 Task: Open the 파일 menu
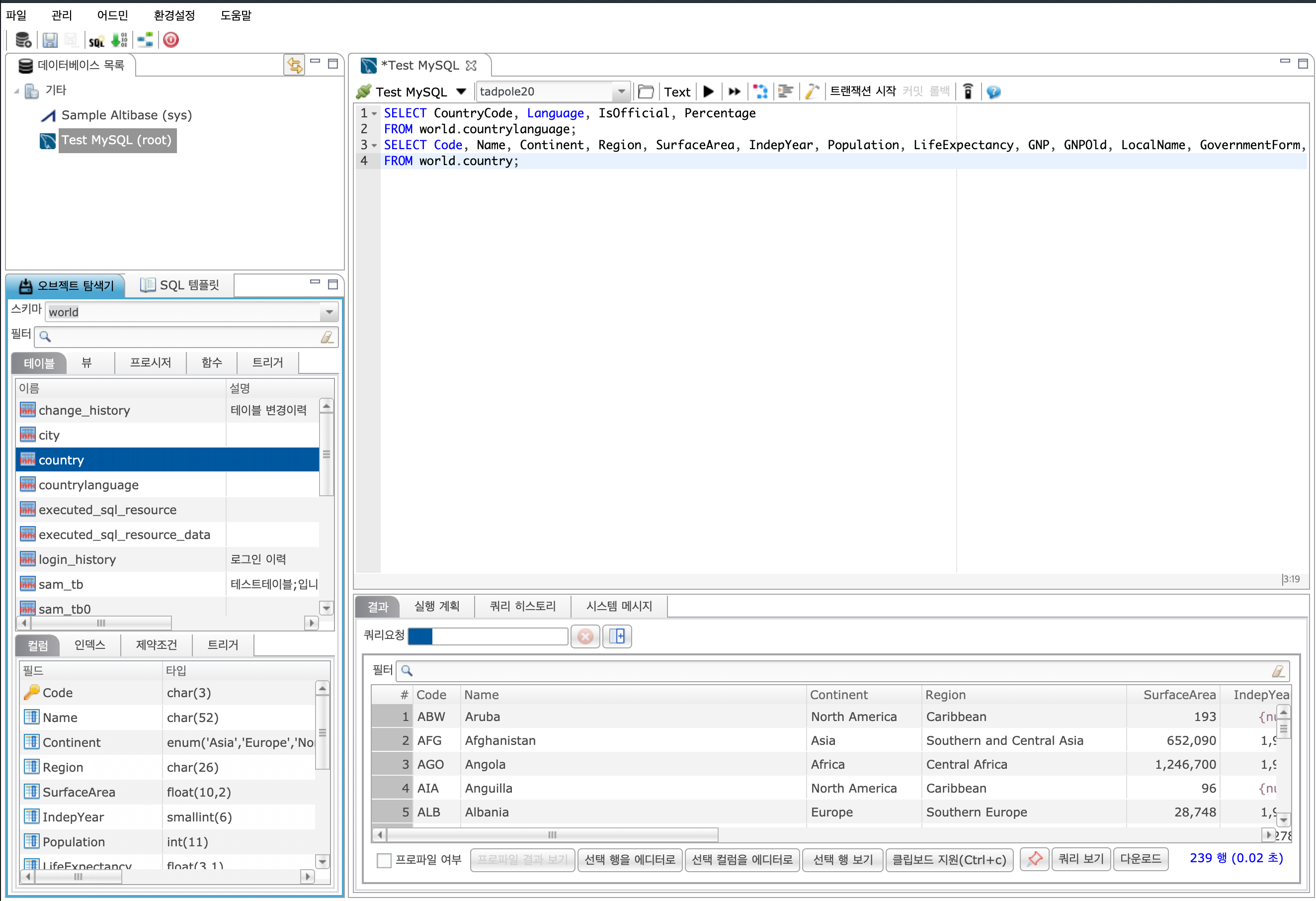16,15
